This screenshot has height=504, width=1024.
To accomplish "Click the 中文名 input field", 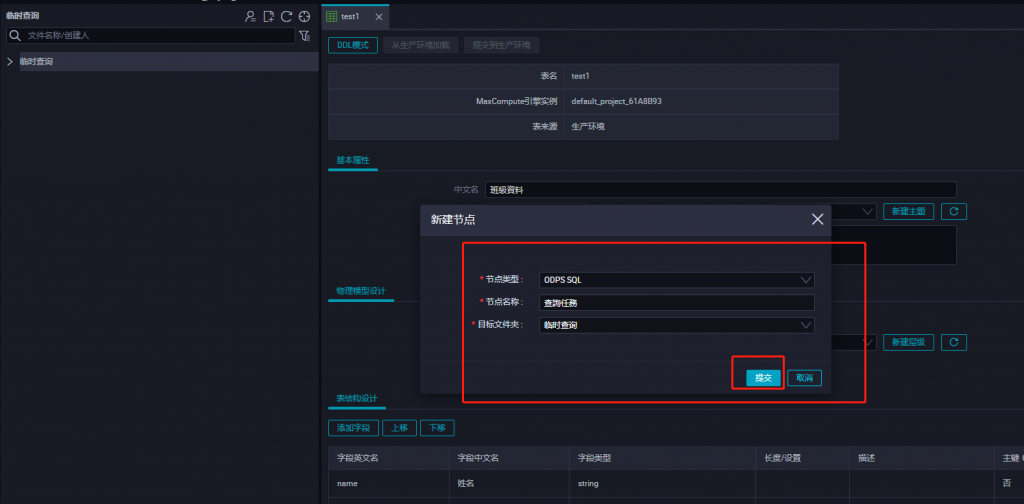I will (x=721, y=190).
